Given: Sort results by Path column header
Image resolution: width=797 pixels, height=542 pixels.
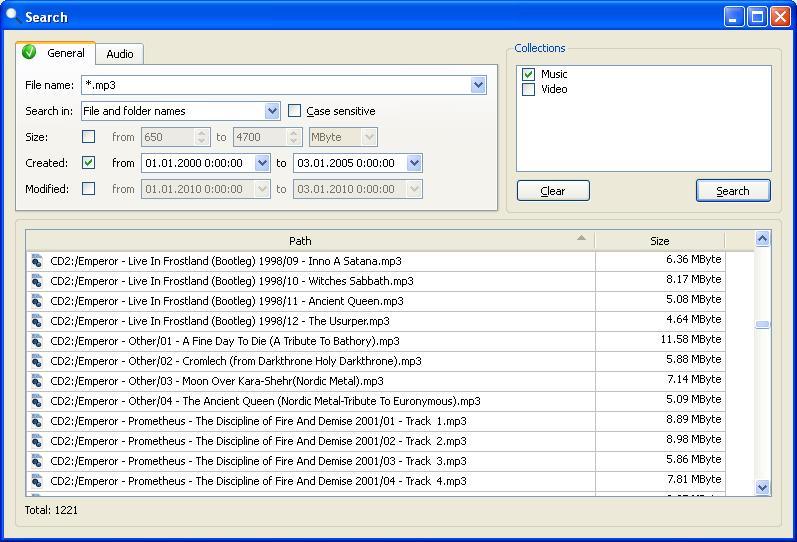Looking at the screenshot, I should (310, 241).
